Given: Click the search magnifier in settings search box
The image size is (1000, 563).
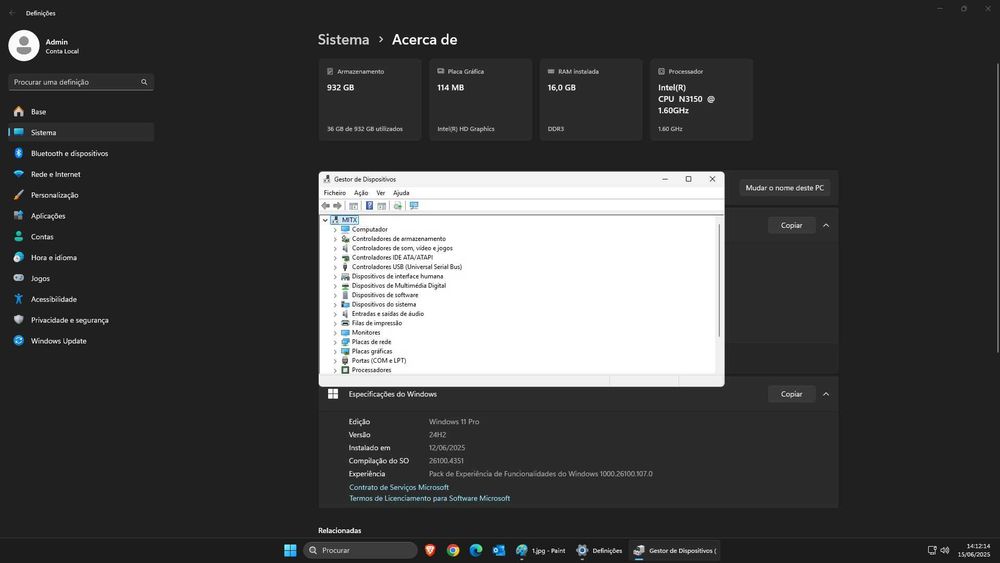Looking at the screenshot, I should 144,82.
